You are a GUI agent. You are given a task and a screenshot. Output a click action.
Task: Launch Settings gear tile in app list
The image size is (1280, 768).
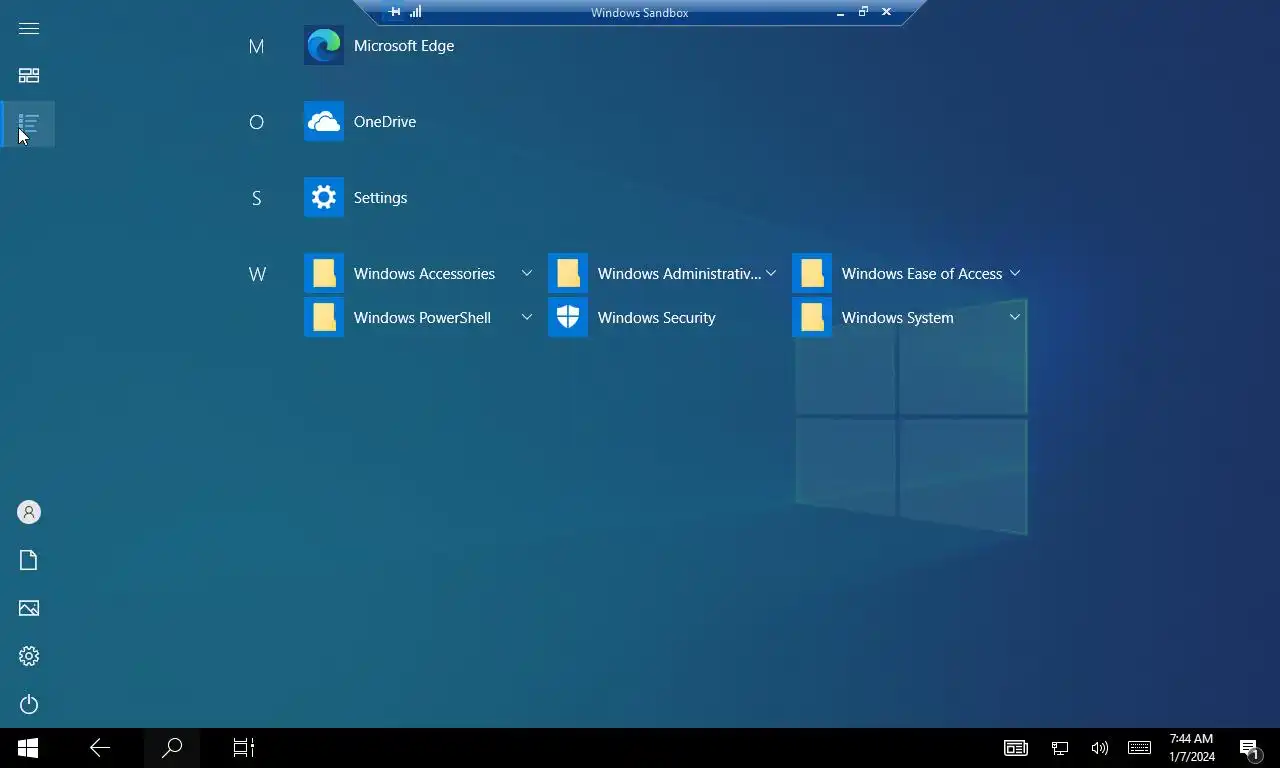[x=324, y=198]
